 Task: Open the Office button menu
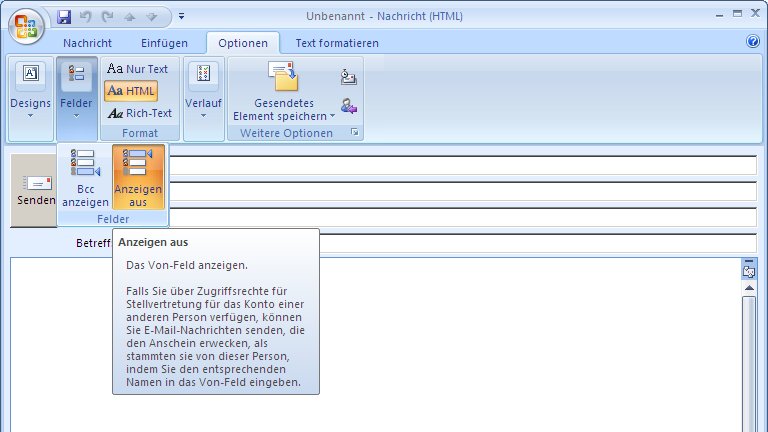point(26,25)
